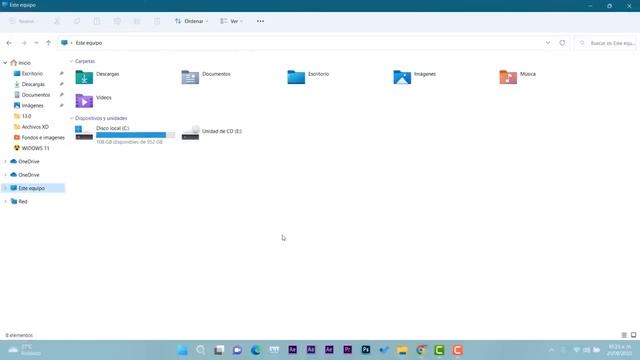This screenshot has height=360, width=640.
Task: Collapse the Inicio tree node
Action: tap(5, 63)
